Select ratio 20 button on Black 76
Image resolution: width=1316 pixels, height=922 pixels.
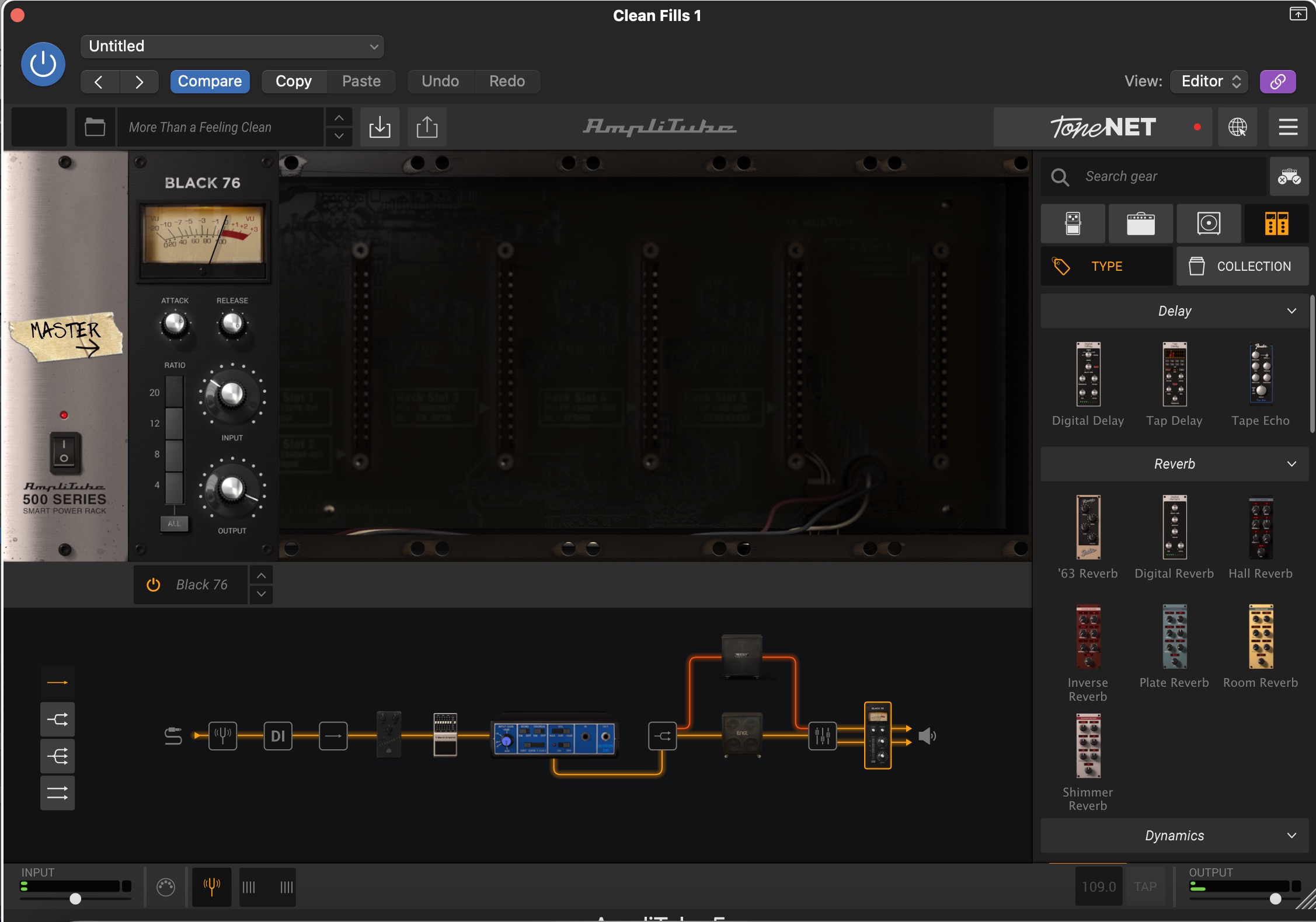tap(175, 392)
